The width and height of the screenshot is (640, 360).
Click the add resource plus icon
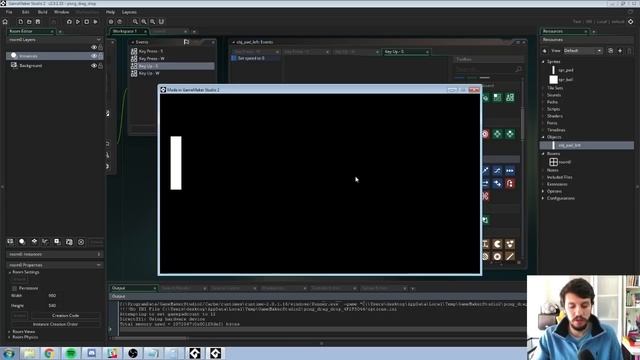click(620, 51)
